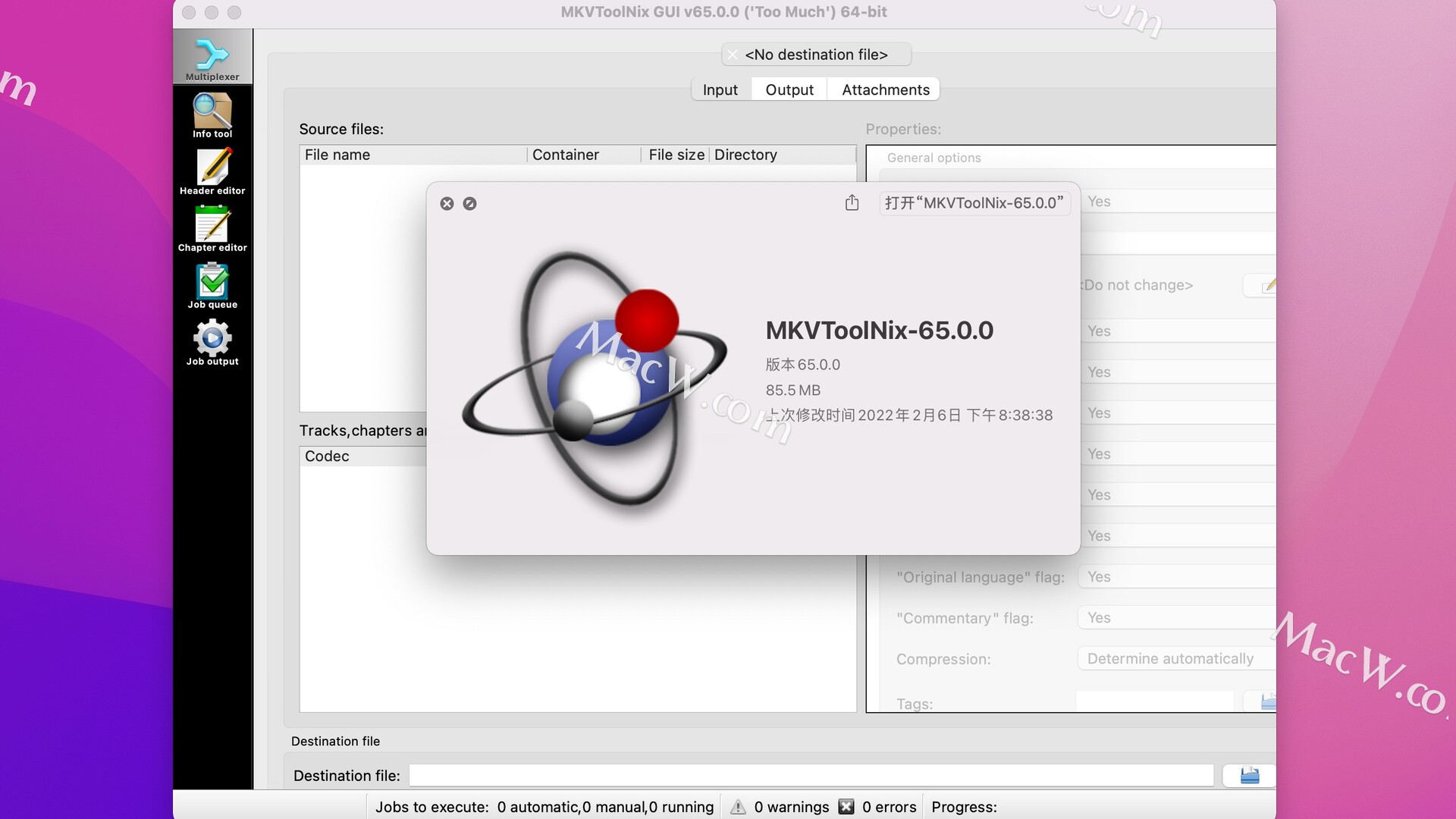Dismiss the MKVToolNix about dialog

click(447, 204)
